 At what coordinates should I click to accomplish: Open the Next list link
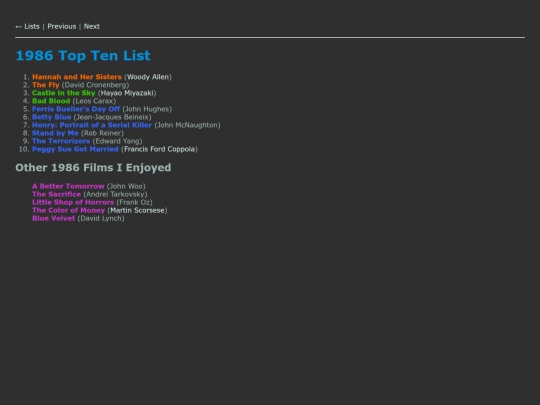click(x=92, y=27)
